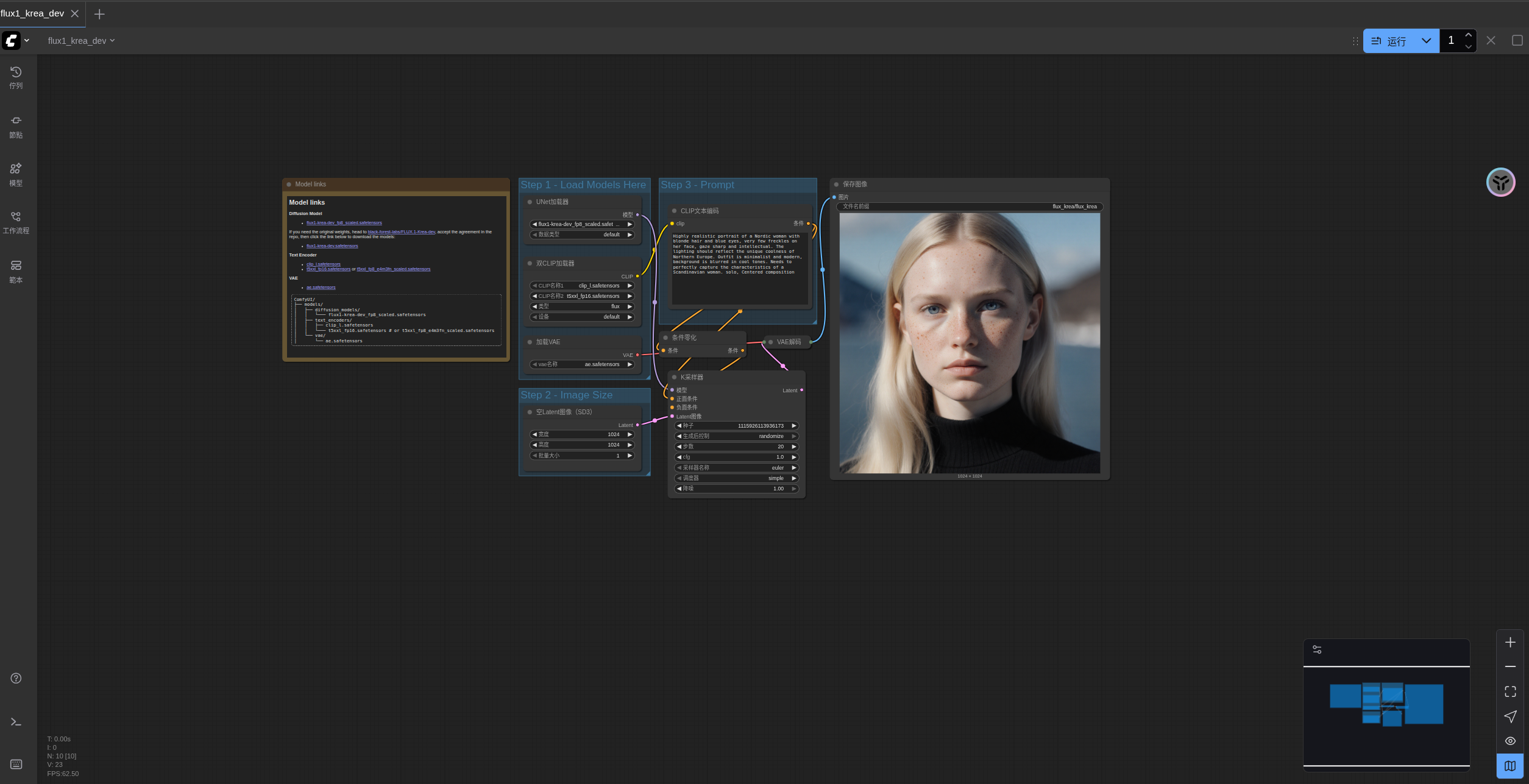Click the ComfyUI Manager round icon

point(1500,182)
